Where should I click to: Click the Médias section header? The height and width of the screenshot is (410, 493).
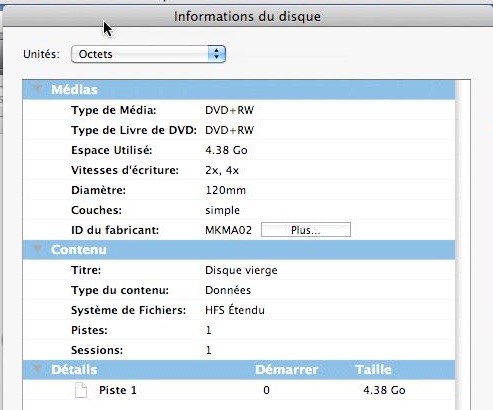point(239,89)
